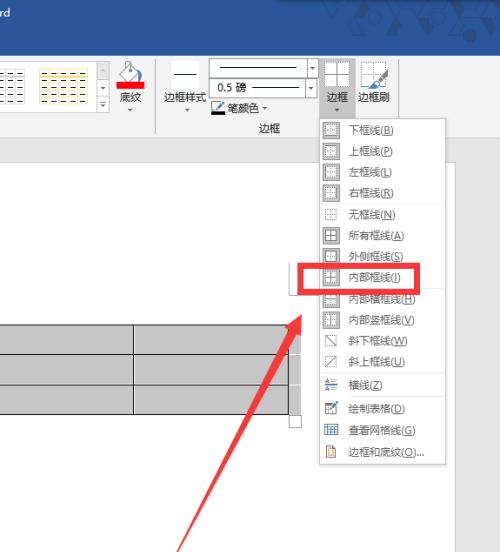Click the Shading (底纹) paint bucket icon
Screen dimensions: 500x552
click(130, 75)
